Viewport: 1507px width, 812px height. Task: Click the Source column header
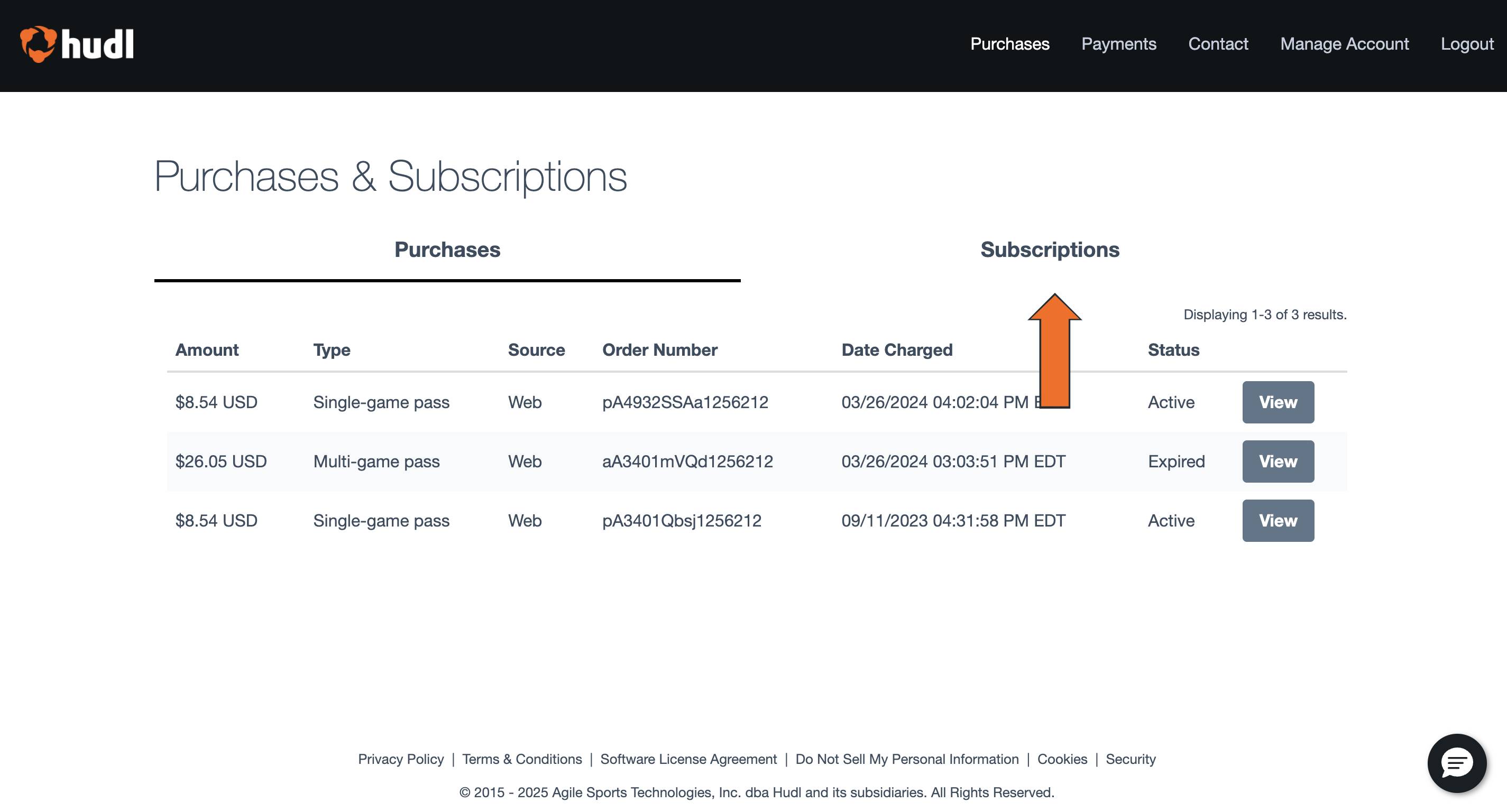click(537, 350)
